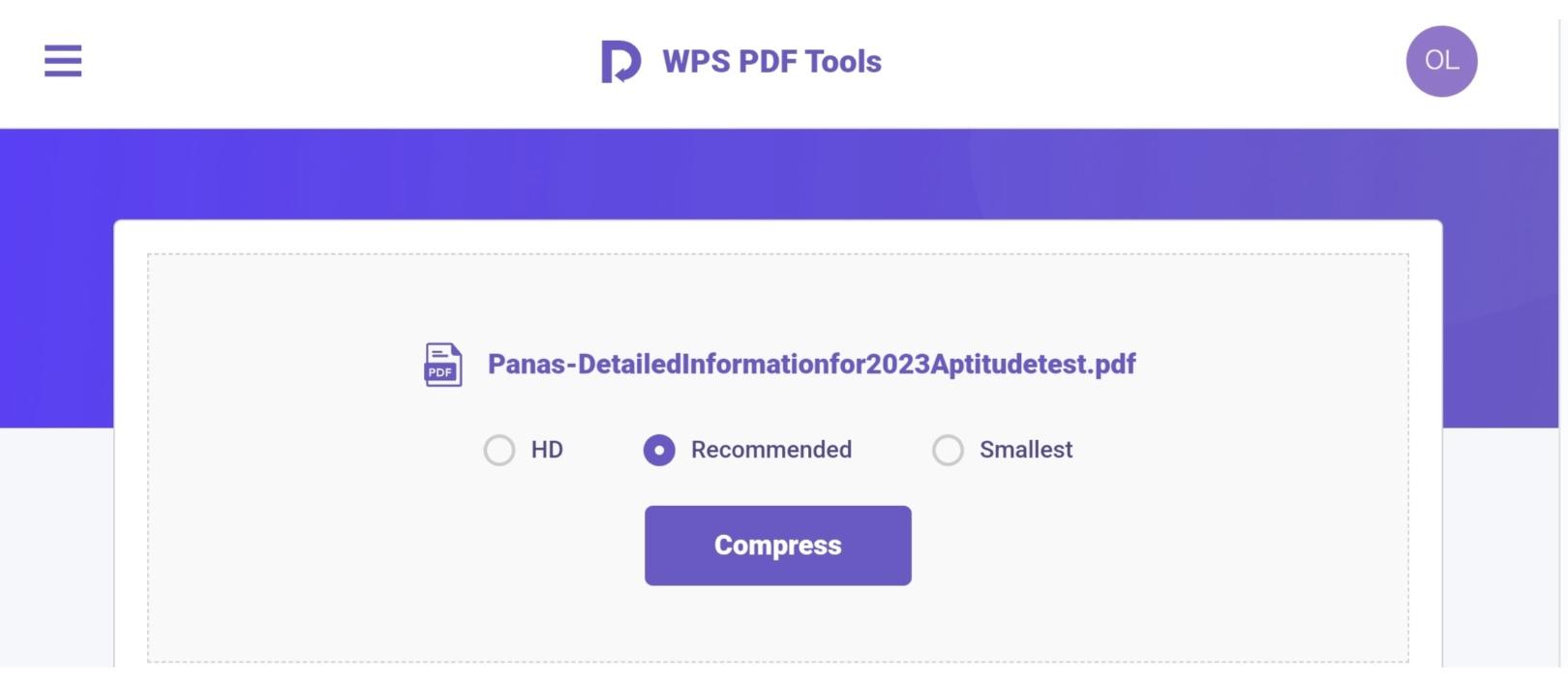Click the WPS PDF Tools logo icon
This screenshot has width=1568, height=680.
(620, 61)
